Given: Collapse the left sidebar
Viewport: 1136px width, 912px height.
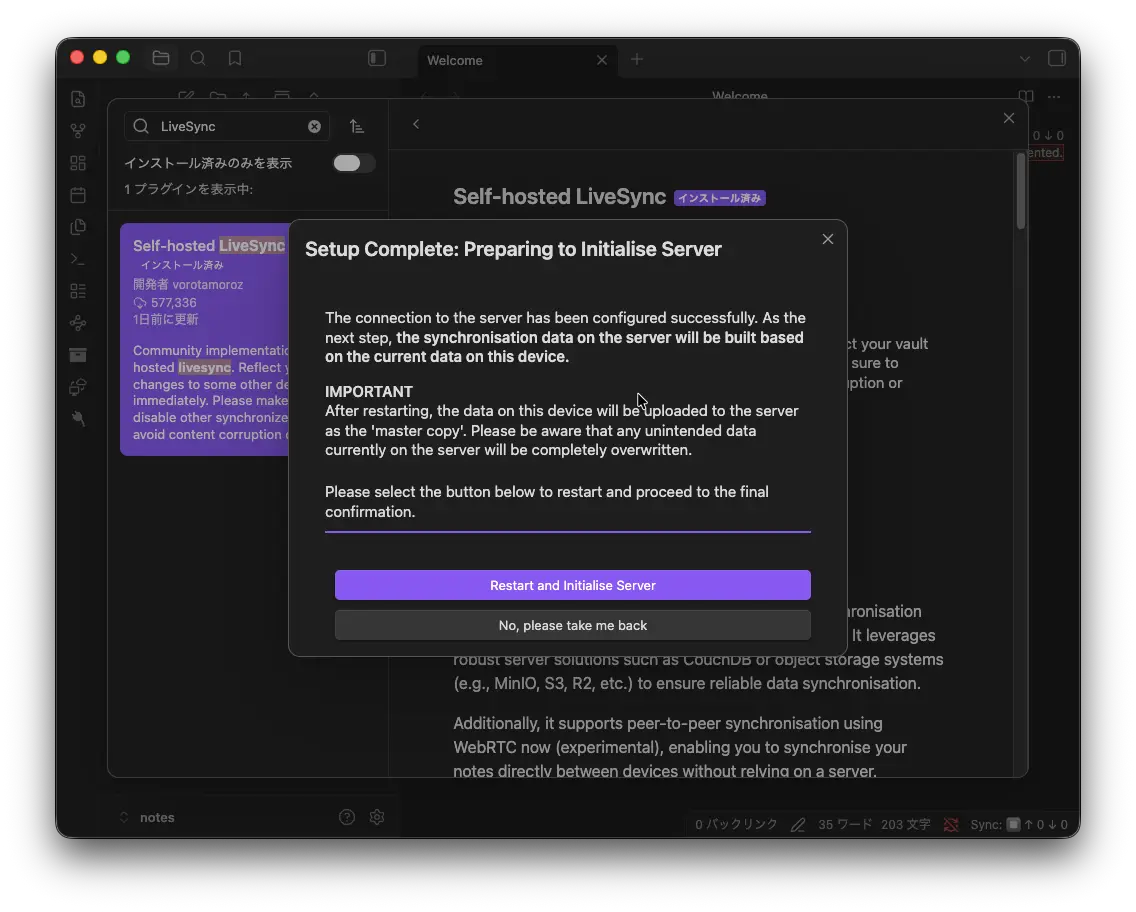Looking at the screenshot, I should click(x=377, y=58).
